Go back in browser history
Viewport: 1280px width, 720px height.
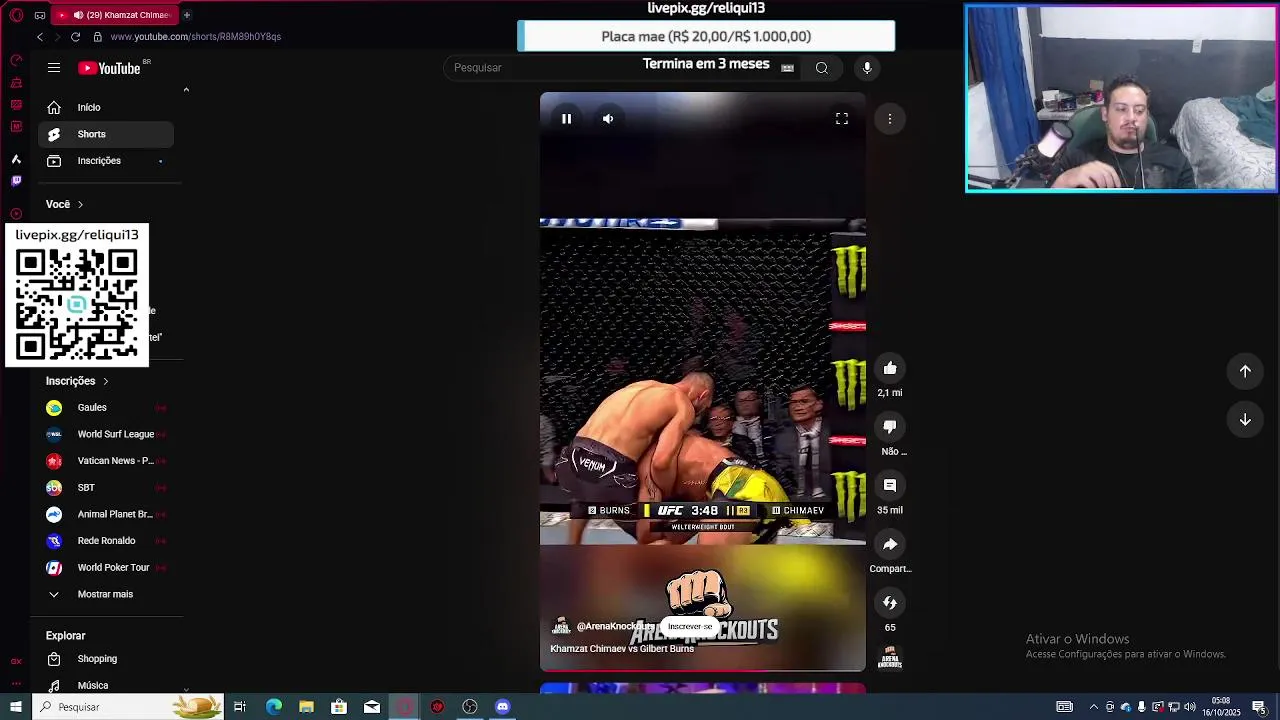40,37
